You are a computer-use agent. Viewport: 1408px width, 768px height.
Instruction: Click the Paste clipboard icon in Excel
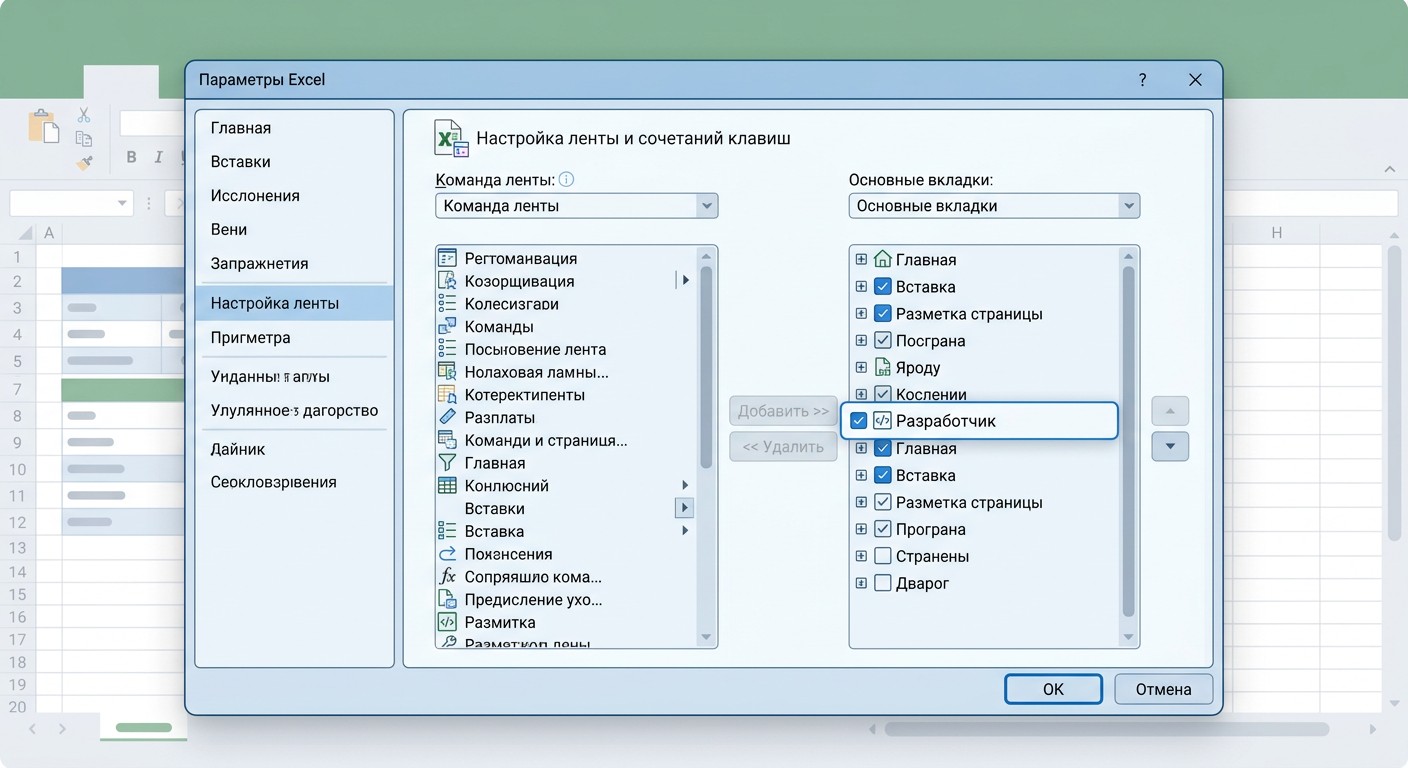pos(43,127)
